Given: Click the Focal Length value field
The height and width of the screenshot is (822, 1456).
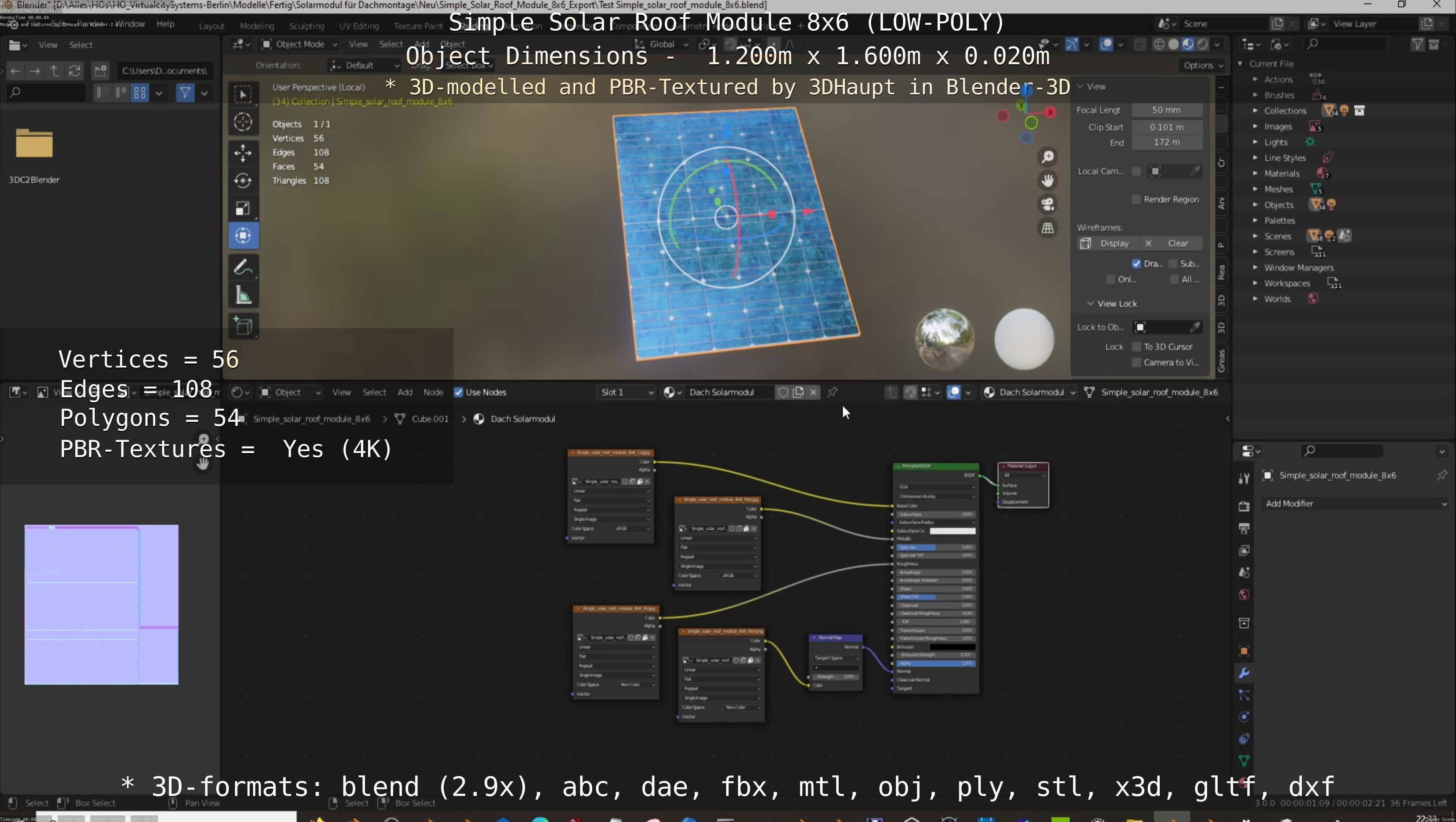Looking at the screenshot, I should coord(1166,110).
